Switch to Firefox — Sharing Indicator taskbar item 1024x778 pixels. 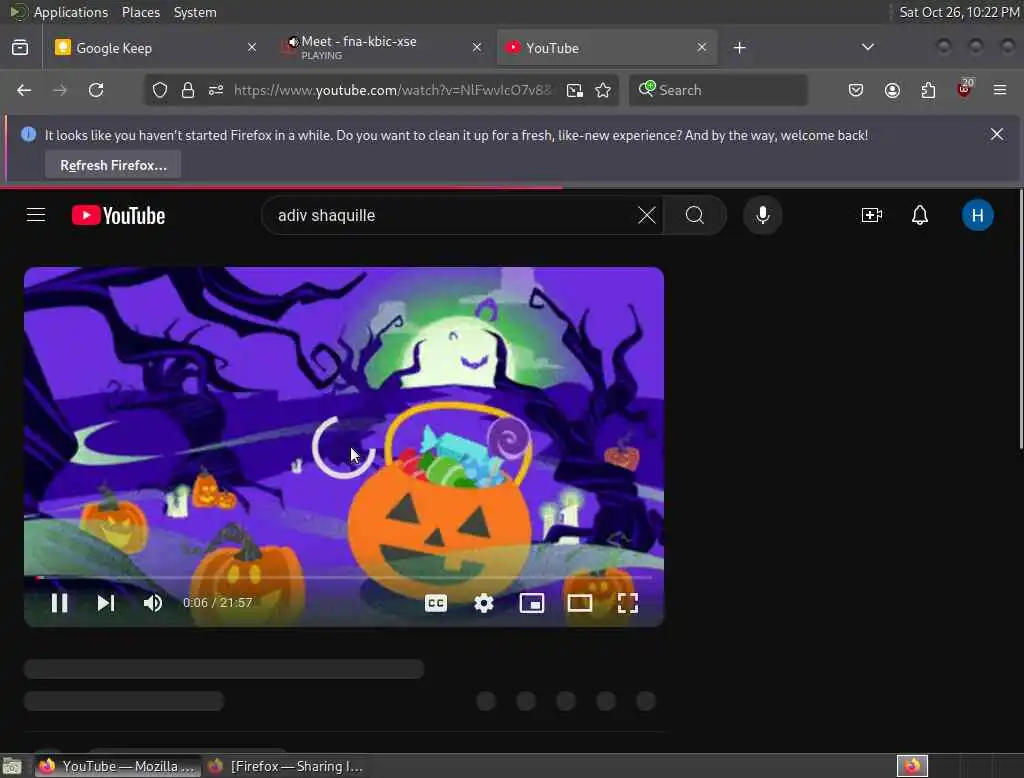click(x=285, y=766)
